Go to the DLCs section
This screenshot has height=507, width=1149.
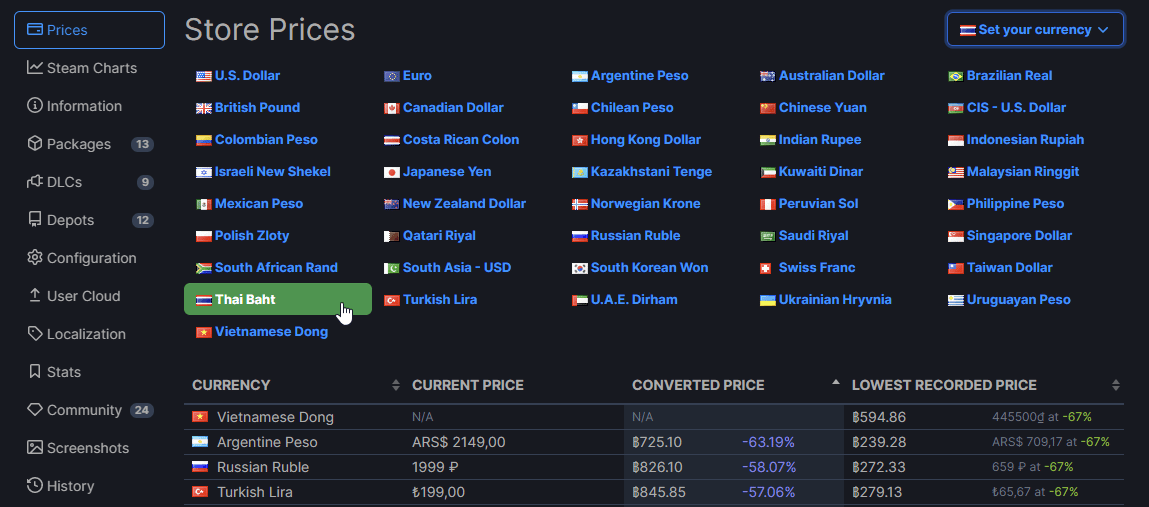tap(89, 182)
